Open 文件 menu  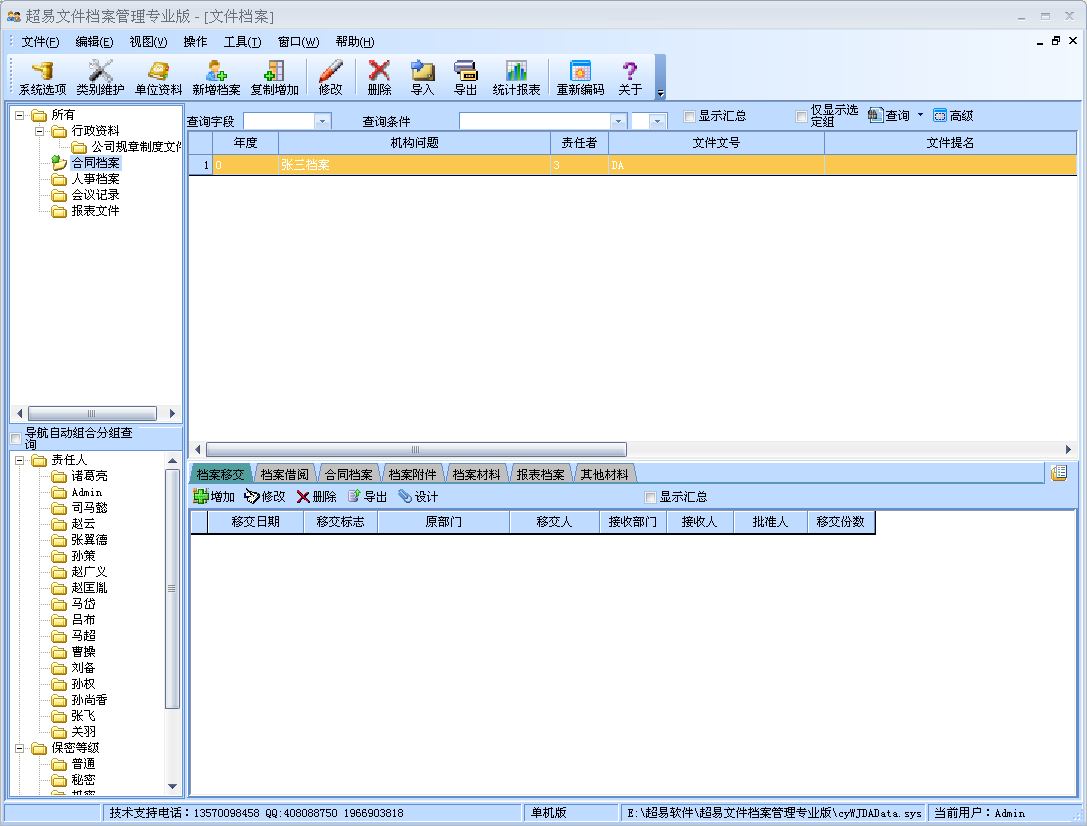click(40, 42)
